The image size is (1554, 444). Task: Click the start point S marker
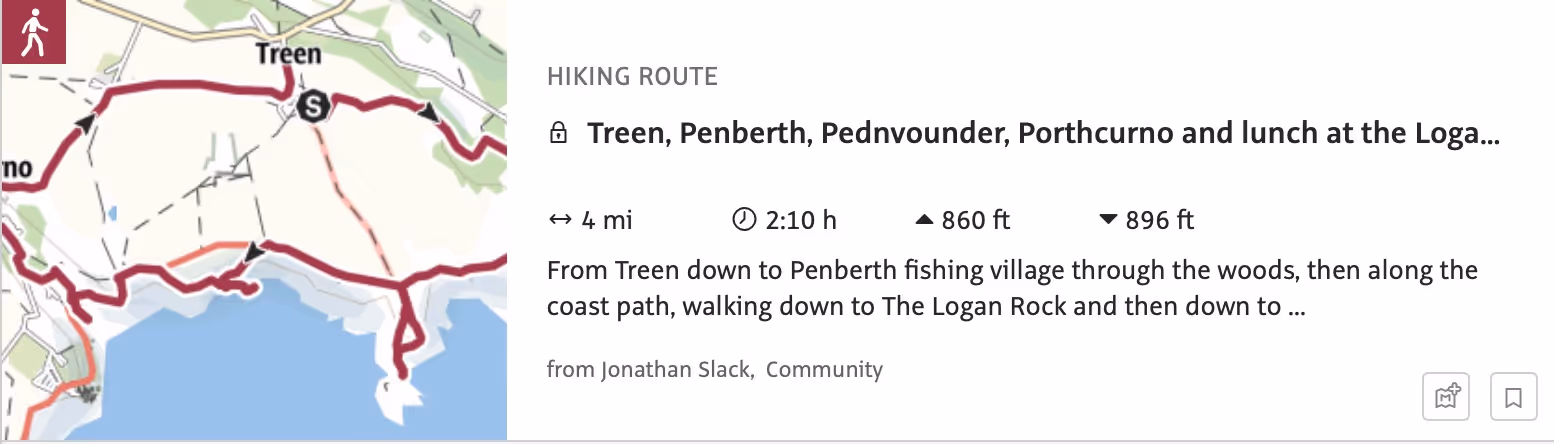tap(314, 105)
